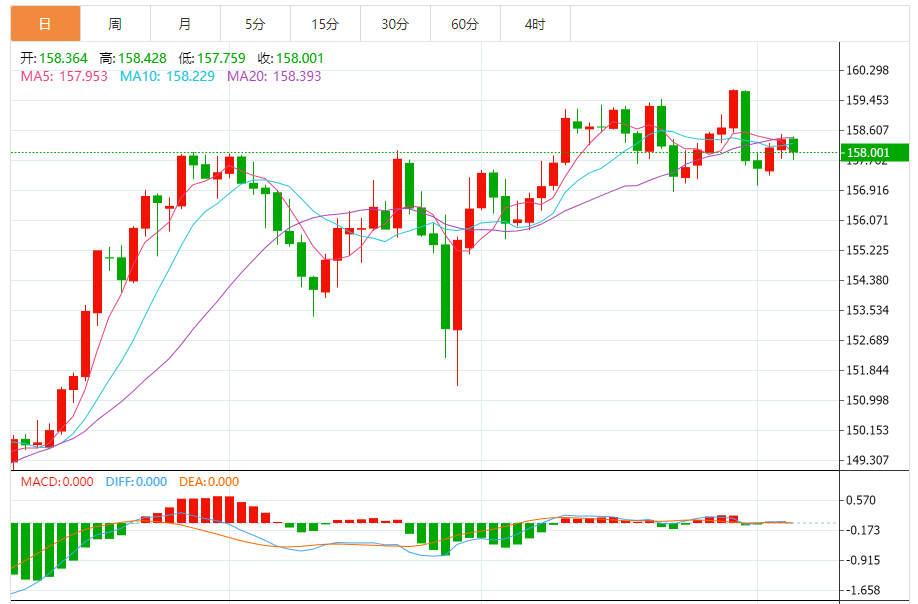Click the 159.453 price axis label

pyautogui.click(x=868, y=100)
